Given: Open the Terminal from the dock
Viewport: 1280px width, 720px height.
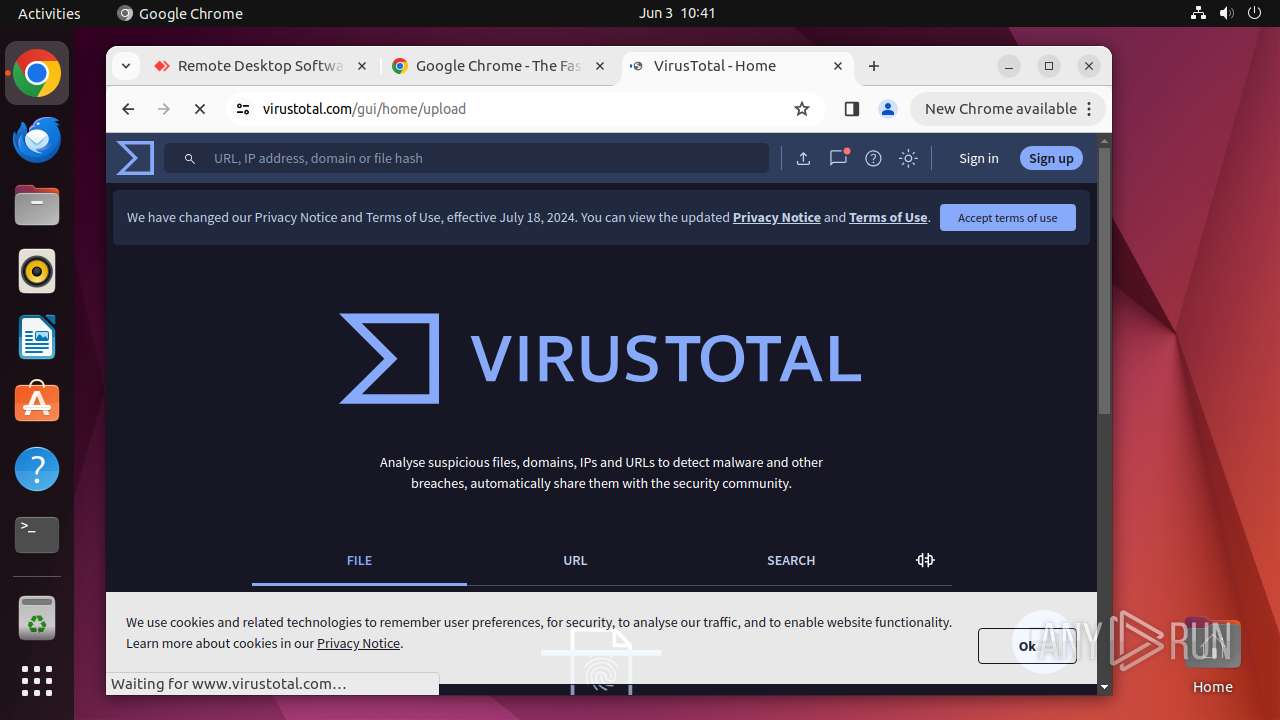Looking at the screenshot, I should tap(37, 535).
